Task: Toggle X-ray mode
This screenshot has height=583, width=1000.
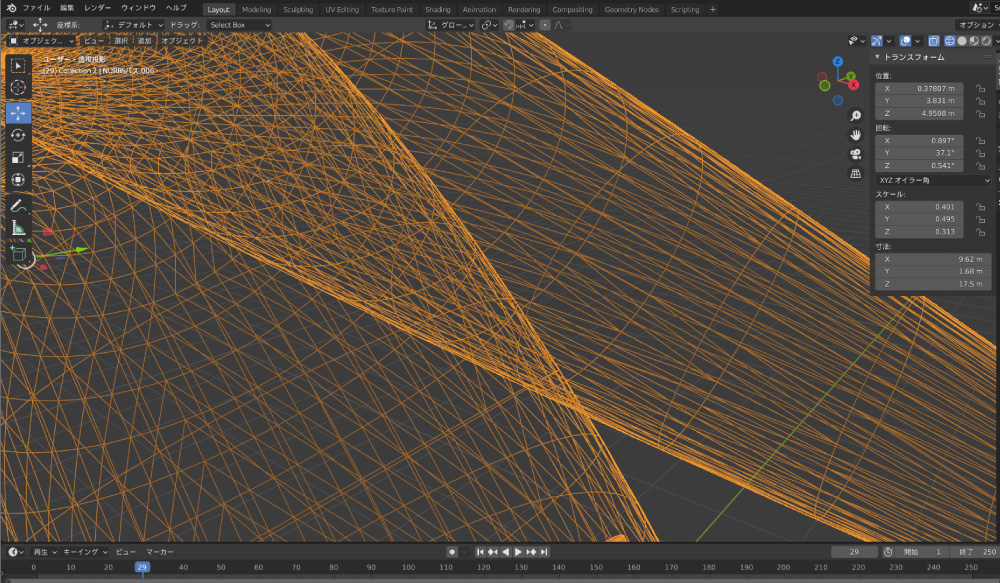Action: tap(934, 41)
